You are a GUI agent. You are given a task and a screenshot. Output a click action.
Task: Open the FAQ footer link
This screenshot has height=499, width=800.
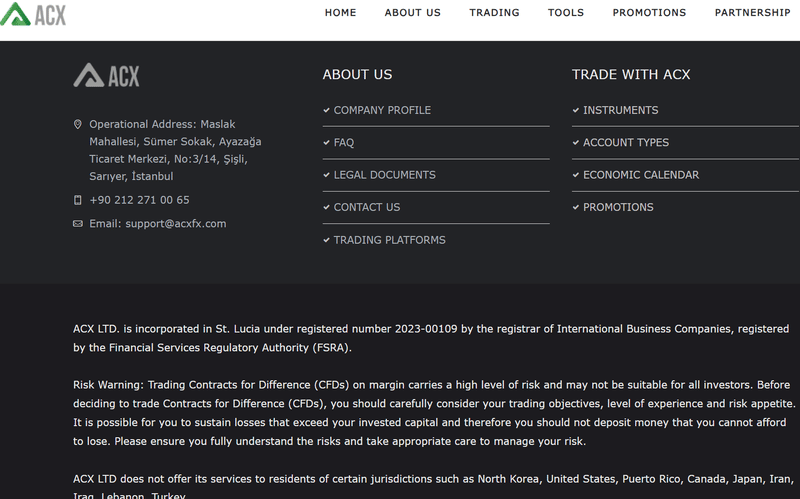pos(344,142)
